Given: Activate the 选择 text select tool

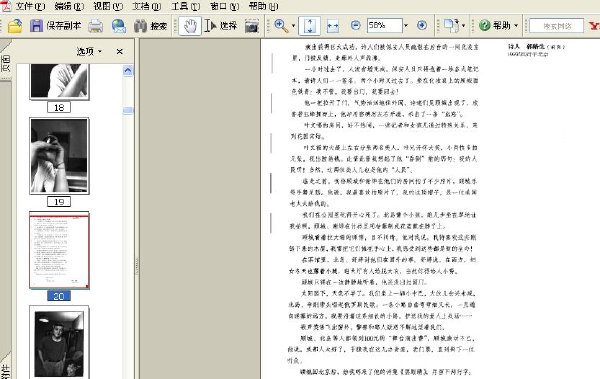Looking at the screenshot, I should click(221, 26).
